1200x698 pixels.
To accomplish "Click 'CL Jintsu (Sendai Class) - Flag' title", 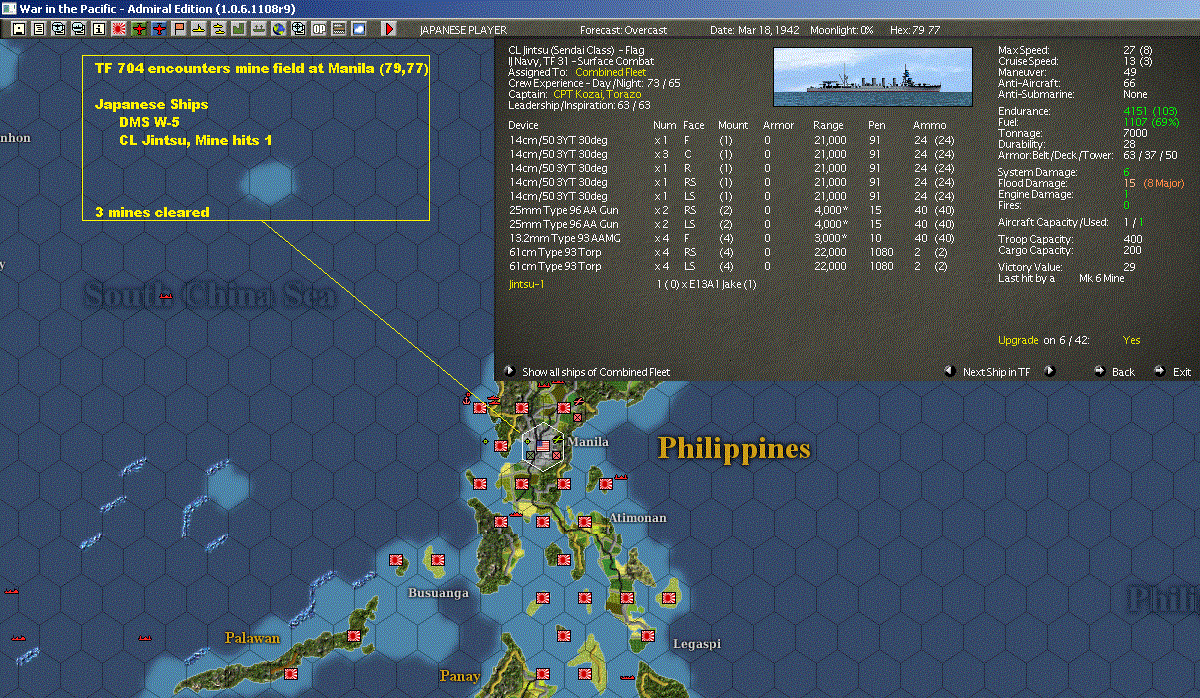I will (x=576, y=50).
